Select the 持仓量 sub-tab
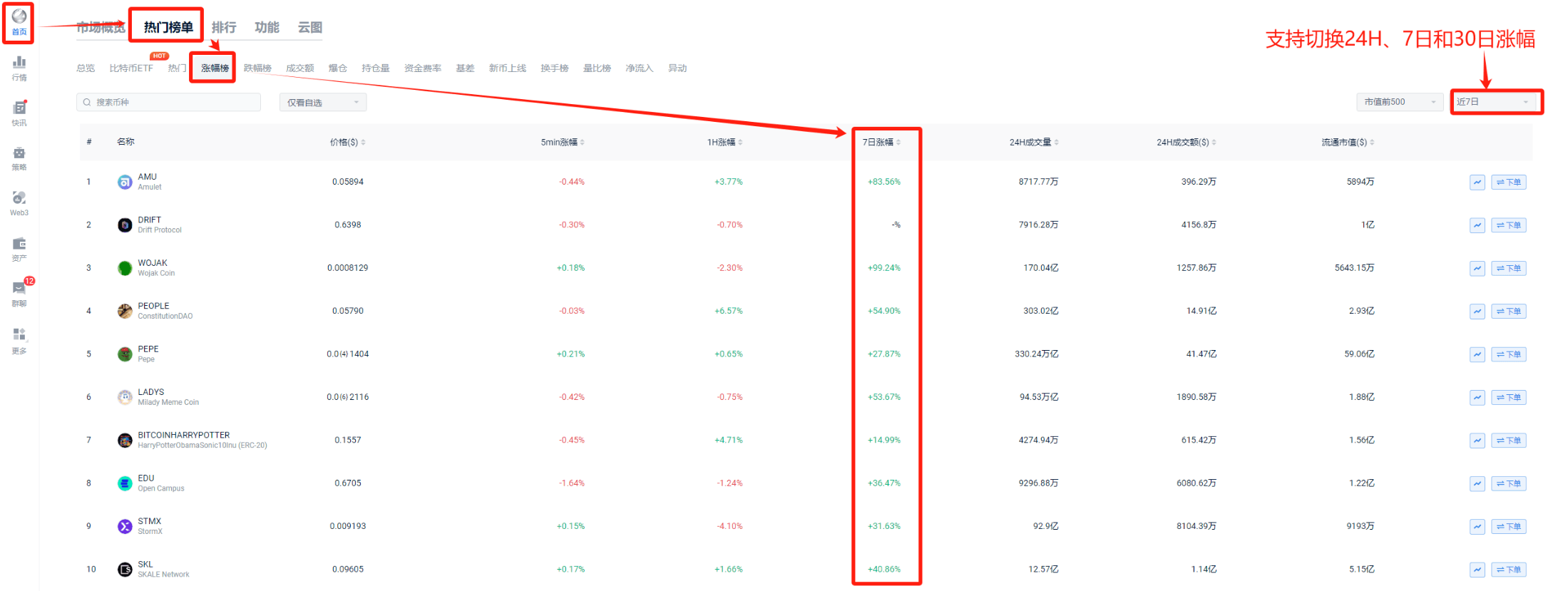The height and width of the screenshot is (591, 1568). [375, 68]
